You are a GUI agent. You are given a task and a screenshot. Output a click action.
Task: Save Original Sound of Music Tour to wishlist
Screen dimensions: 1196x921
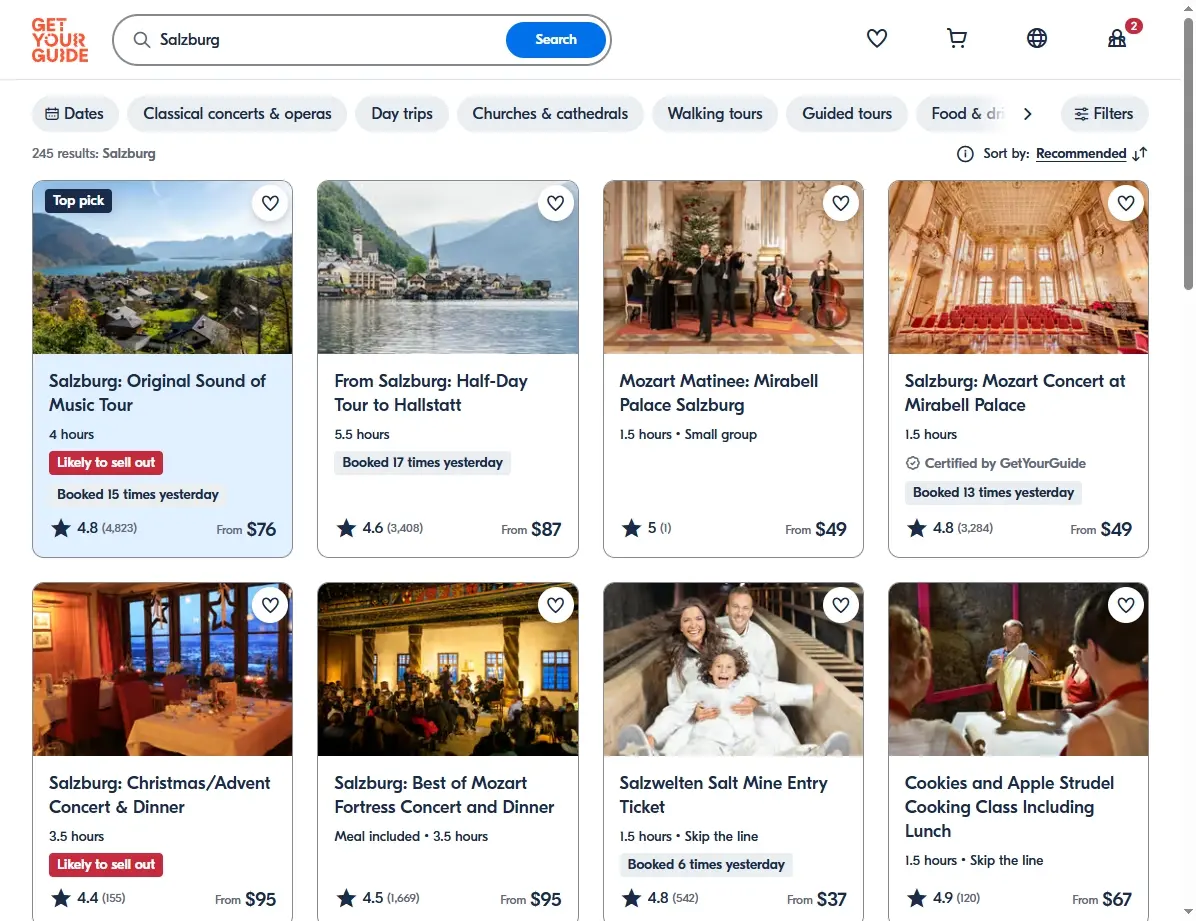(x=270, y=203)
